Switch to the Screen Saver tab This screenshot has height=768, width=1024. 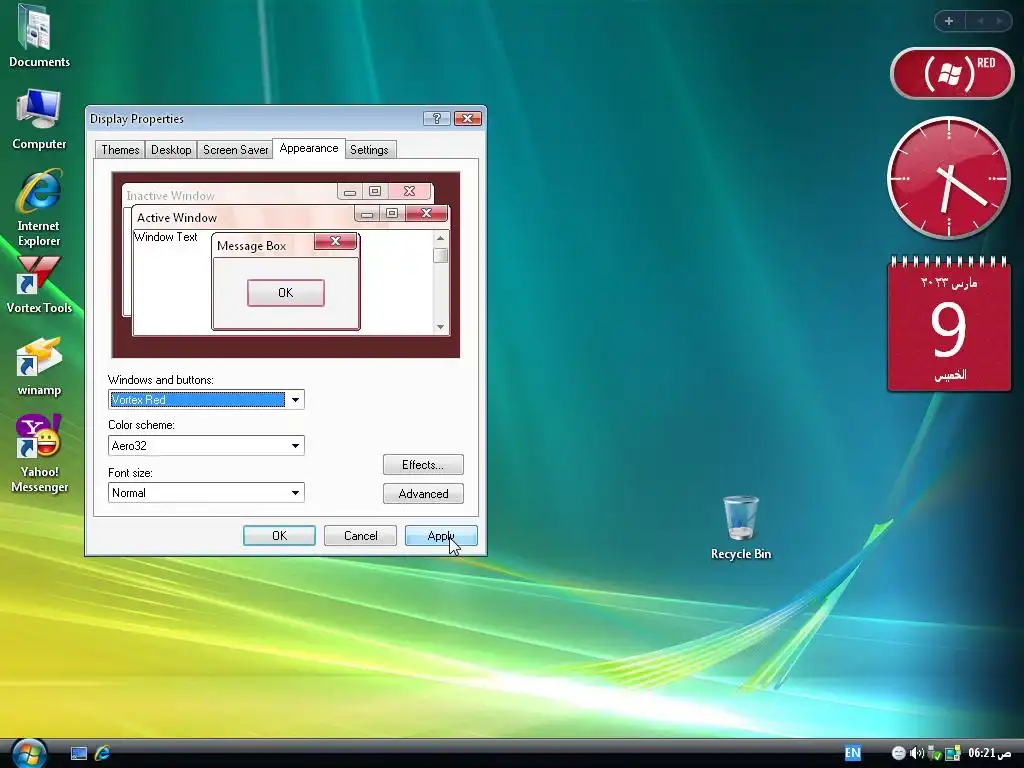point(235,150)
